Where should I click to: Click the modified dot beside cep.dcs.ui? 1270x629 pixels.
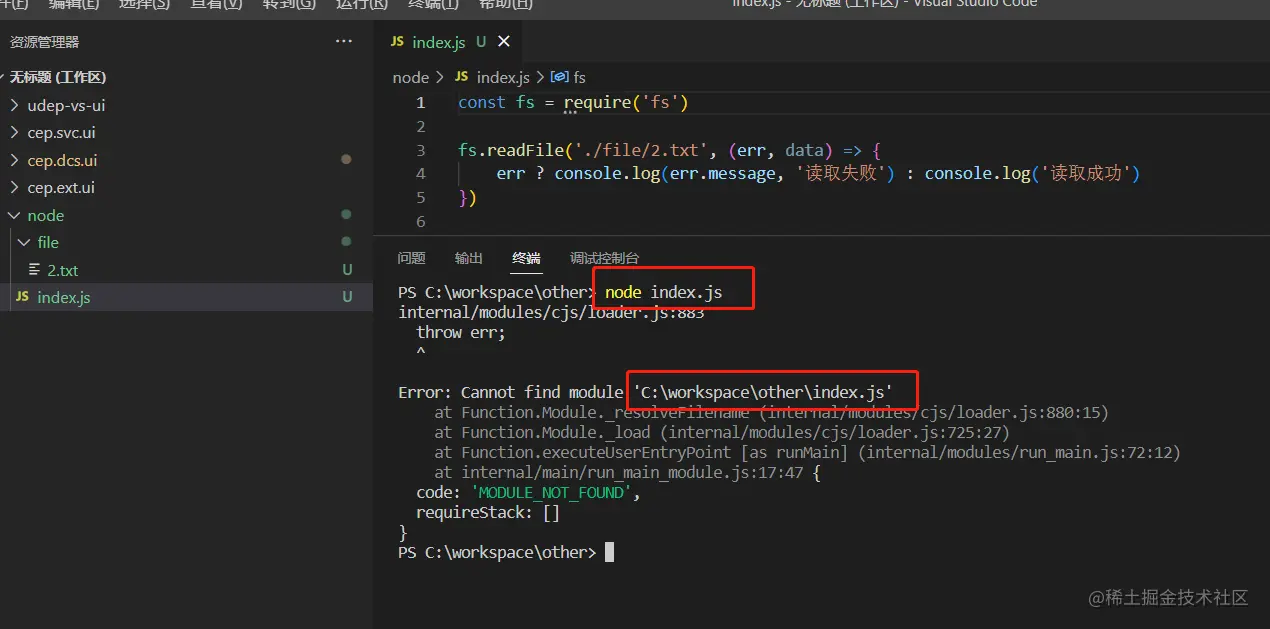pyautogui.click(x=346, y=159)
